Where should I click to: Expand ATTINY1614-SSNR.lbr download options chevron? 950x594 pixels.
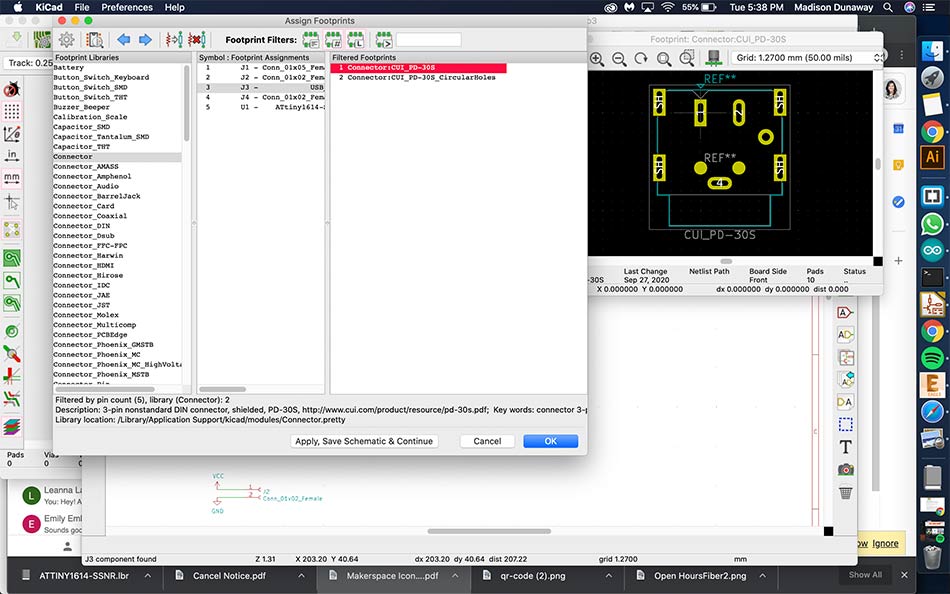(148, 576)
